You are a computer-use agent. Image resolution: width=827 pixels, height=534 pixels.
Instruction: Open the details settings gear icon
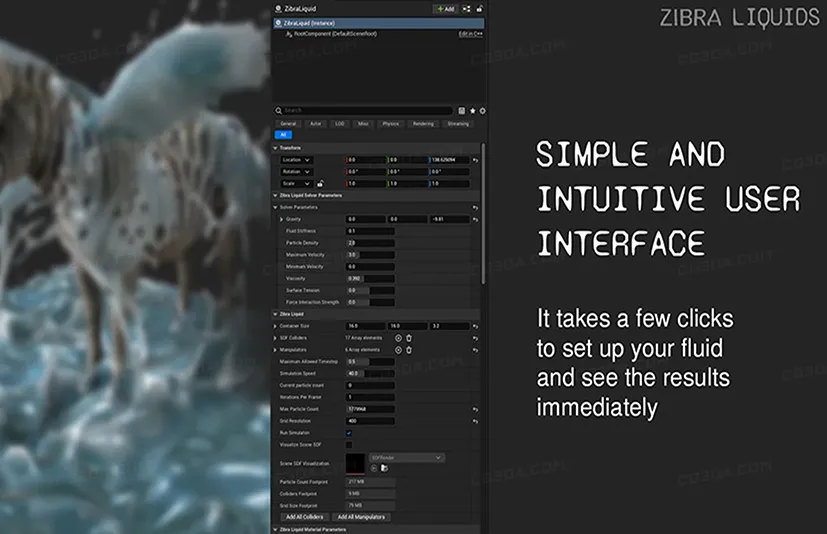[482, 111]
